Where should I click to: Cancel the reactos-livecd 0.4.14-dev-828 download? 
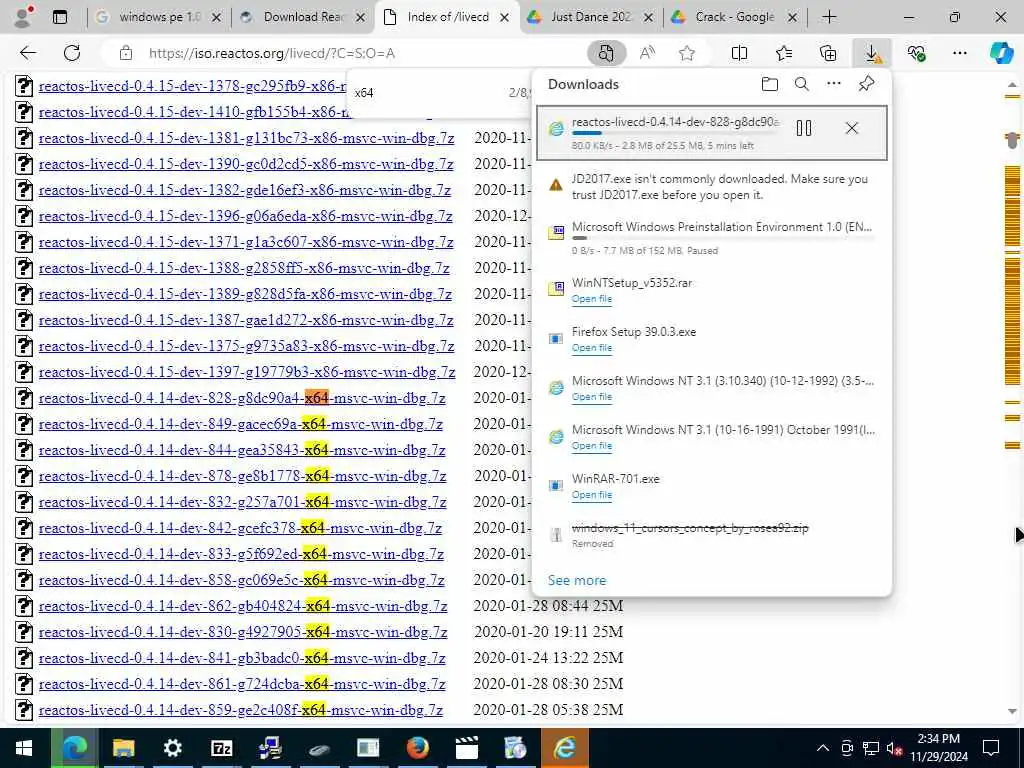point(852,128)
